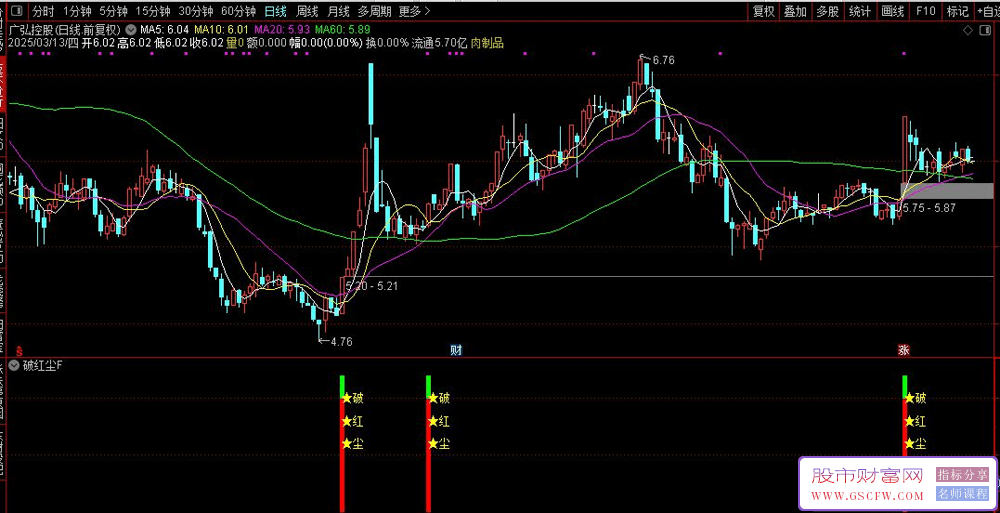Click the 复权 button
Image resolution: width=1000 pixels, height=513 pixels.
(763, 11)
